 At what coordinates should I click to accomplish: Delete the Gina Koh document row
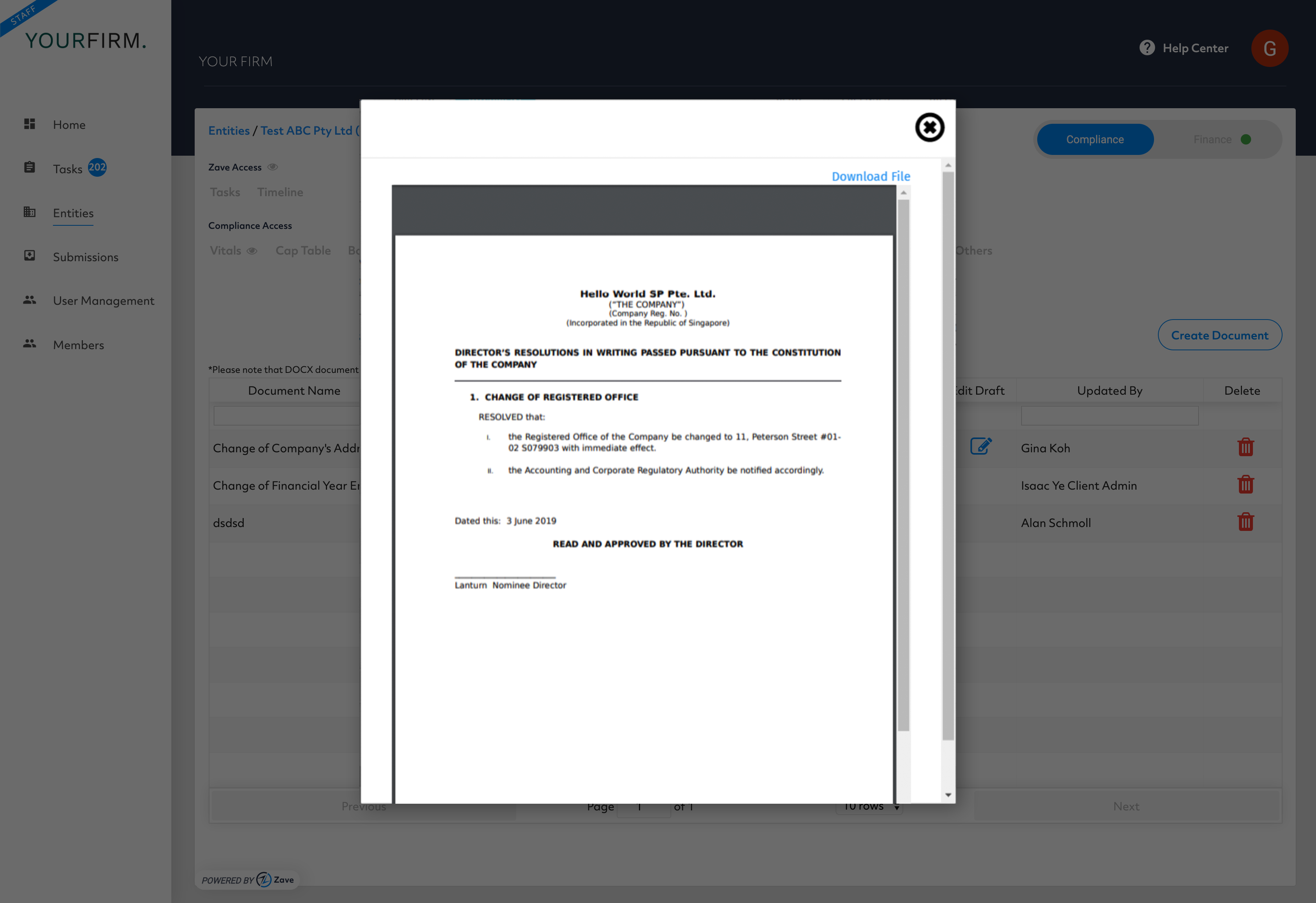(1245, 447)
